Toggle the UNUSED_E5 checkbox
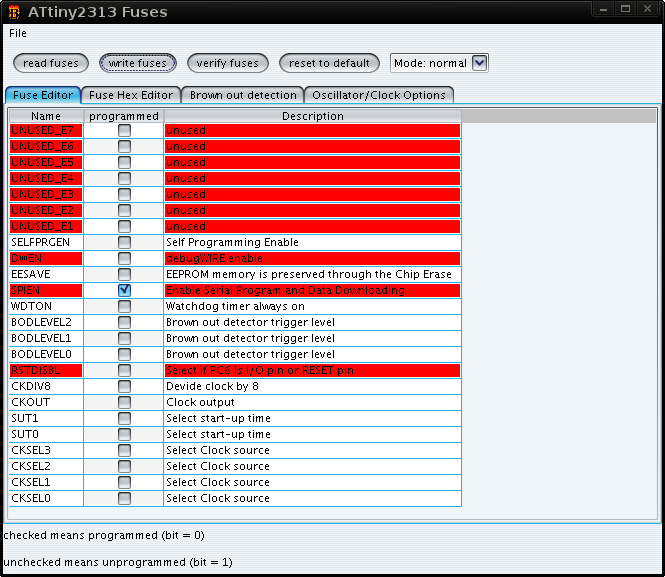665x577 pixels. click(x=124, y=162)
